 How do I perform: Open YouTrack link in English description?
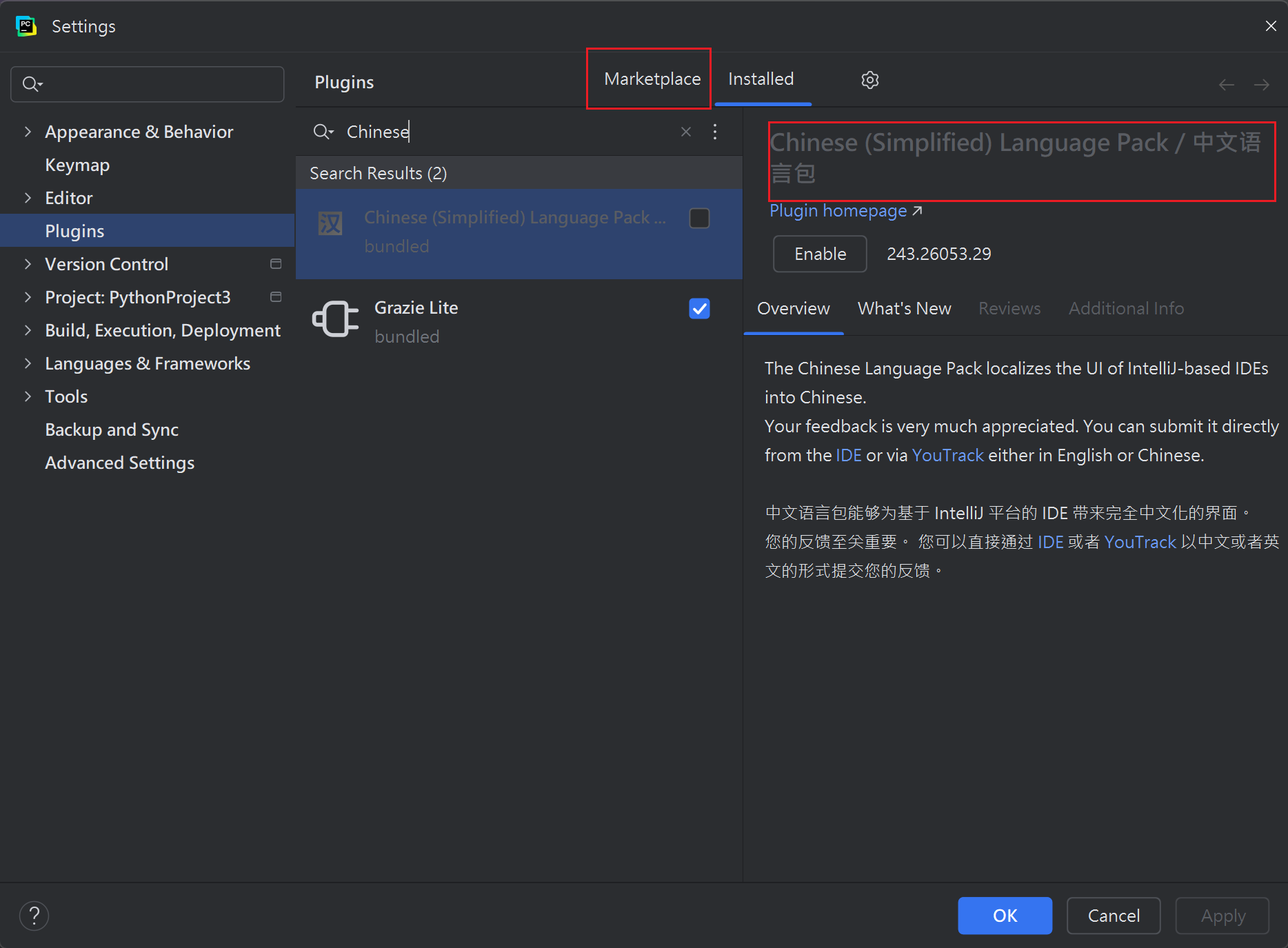click(x=948, y=455)
